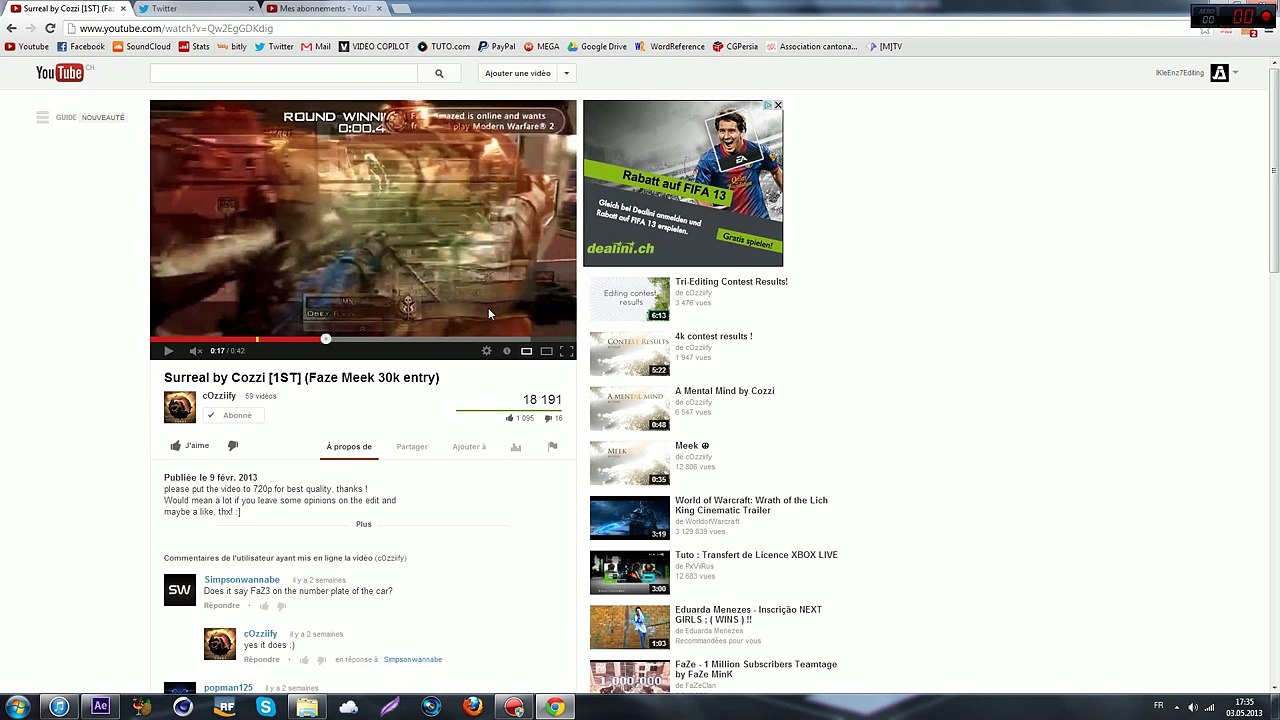The image size is (1280, 720).
Task: Open A Mental Mind by Cozzi video
Action: click(725, 391)
